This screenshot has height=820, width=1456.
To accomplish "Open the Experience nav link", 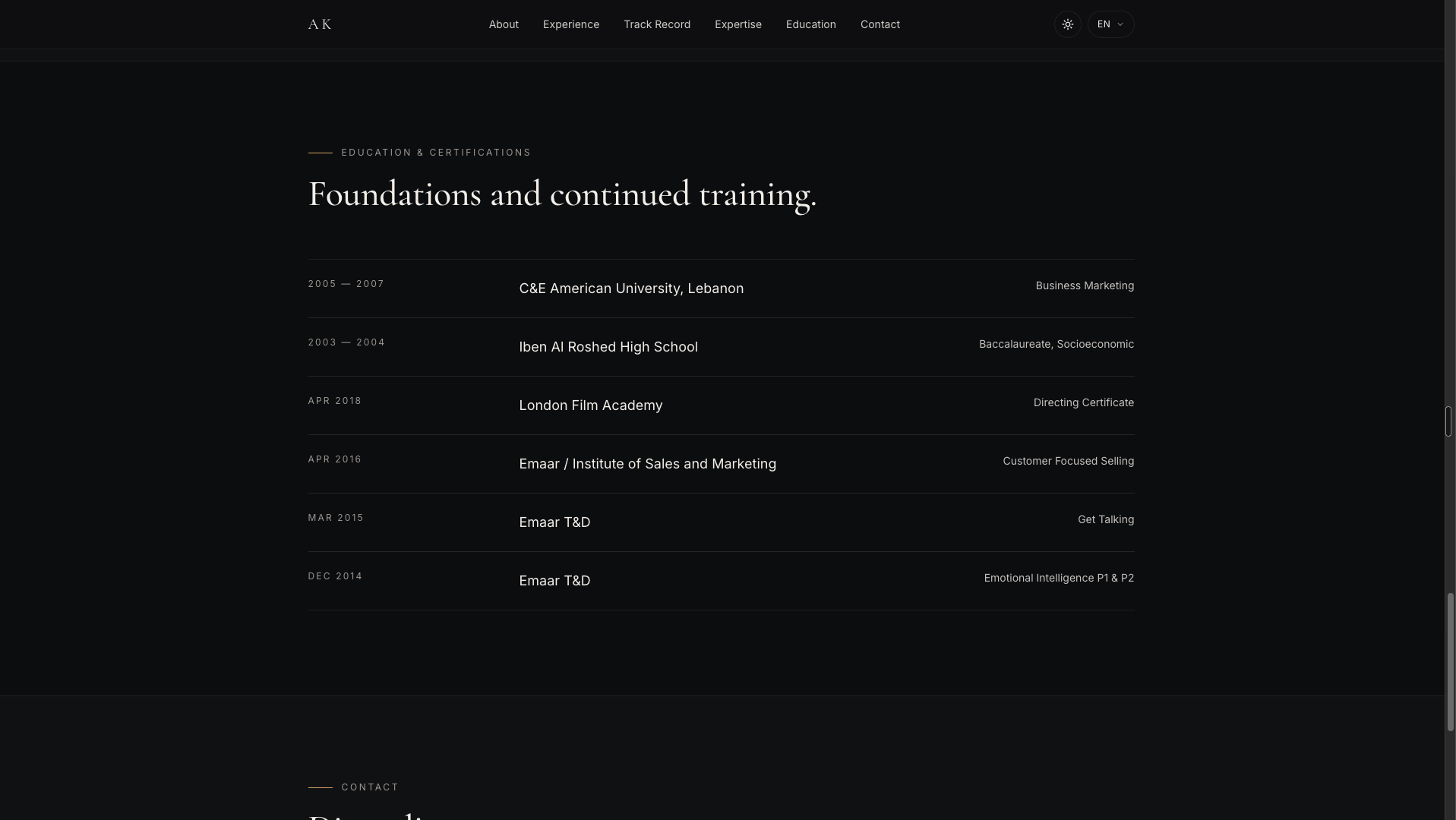I will [571, 24].
